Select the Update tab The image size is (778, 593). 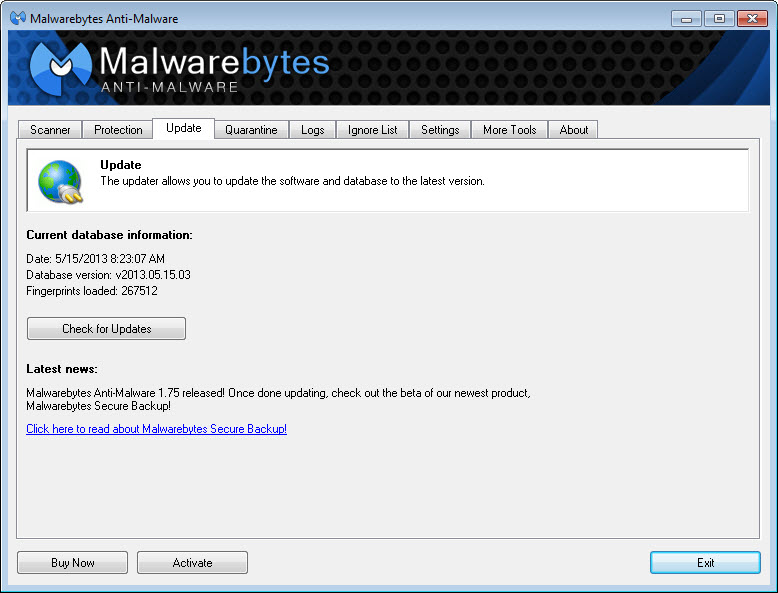pyautogui.click(x=184, y=128)
